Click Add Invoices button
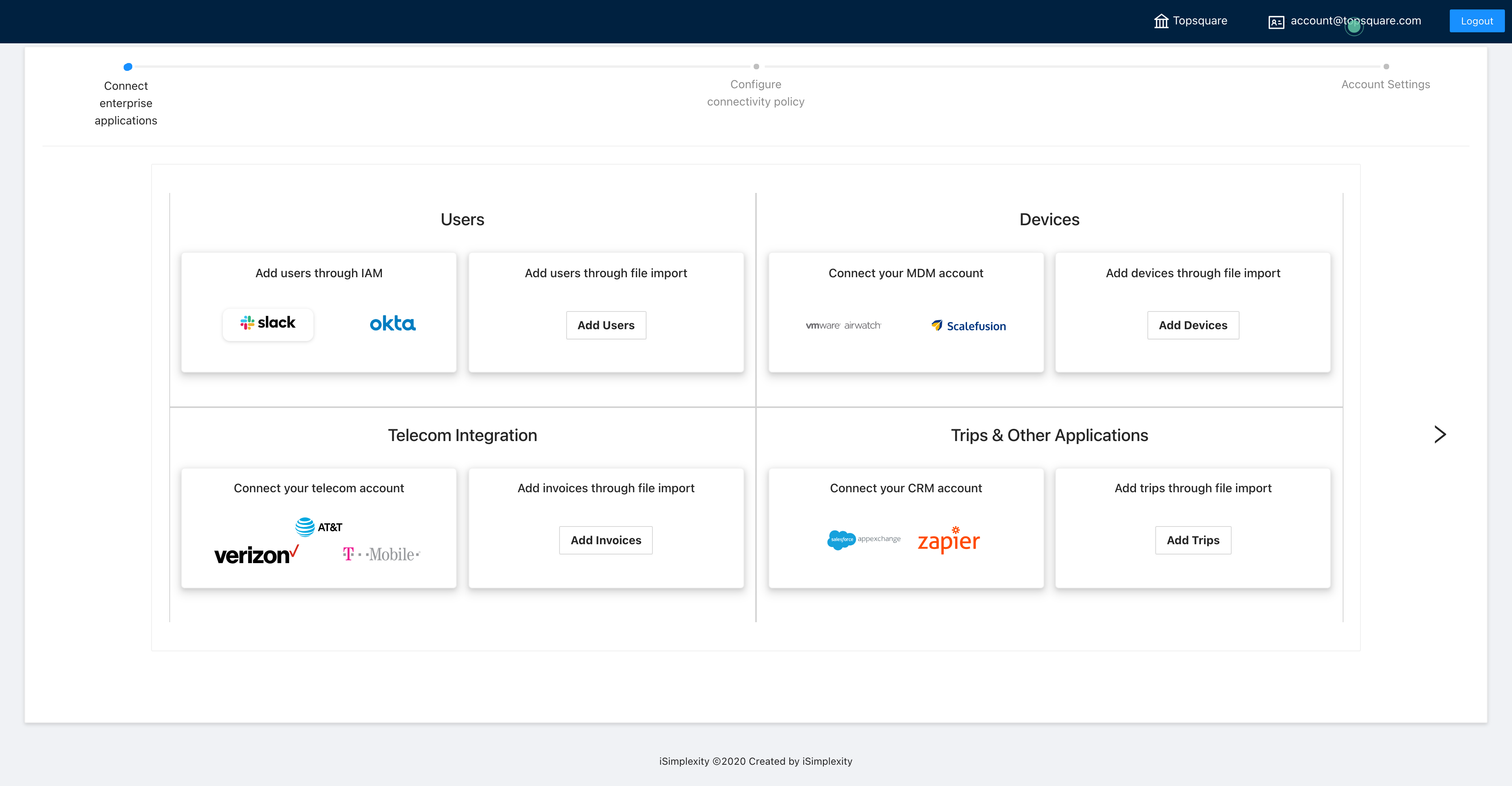 coord(606,539)
